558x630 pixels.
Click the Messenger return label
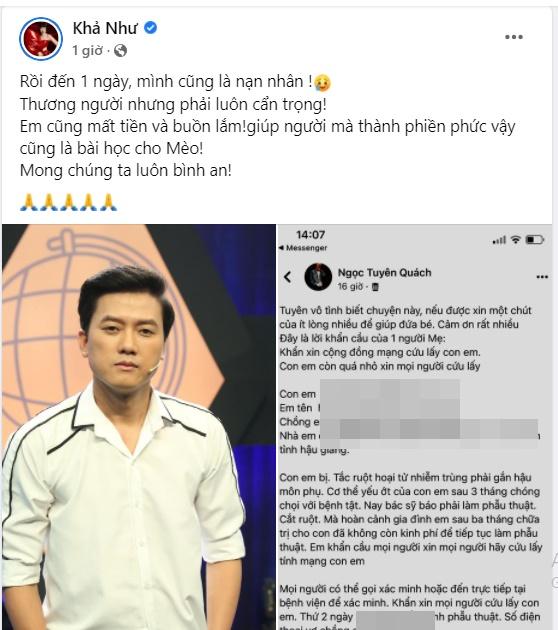click(x=303, y=248)
